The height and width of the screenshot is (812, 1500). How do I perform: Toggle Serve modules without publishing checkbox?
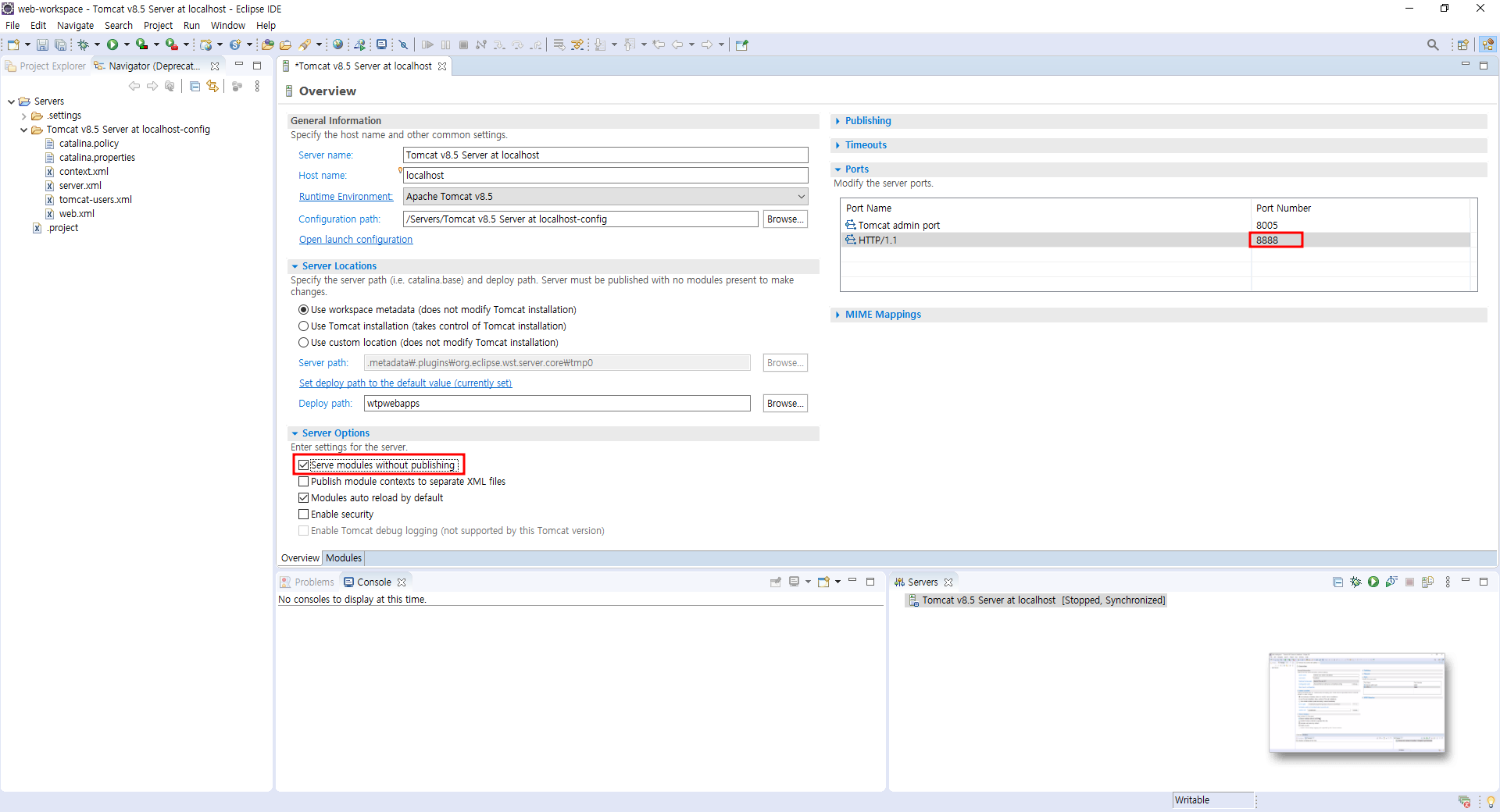(x=303, y=465)
